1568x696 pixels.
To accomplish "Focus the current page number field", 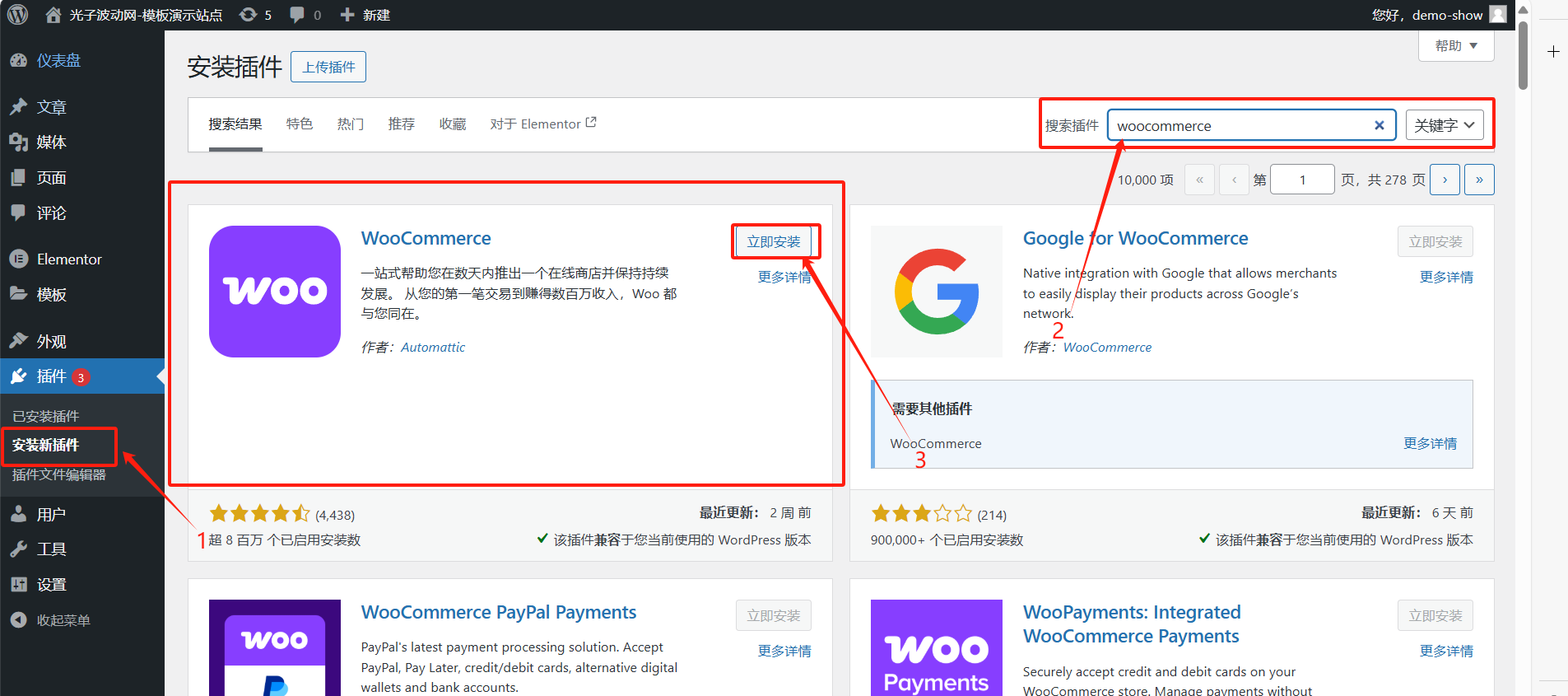I will pos(1302,180).
